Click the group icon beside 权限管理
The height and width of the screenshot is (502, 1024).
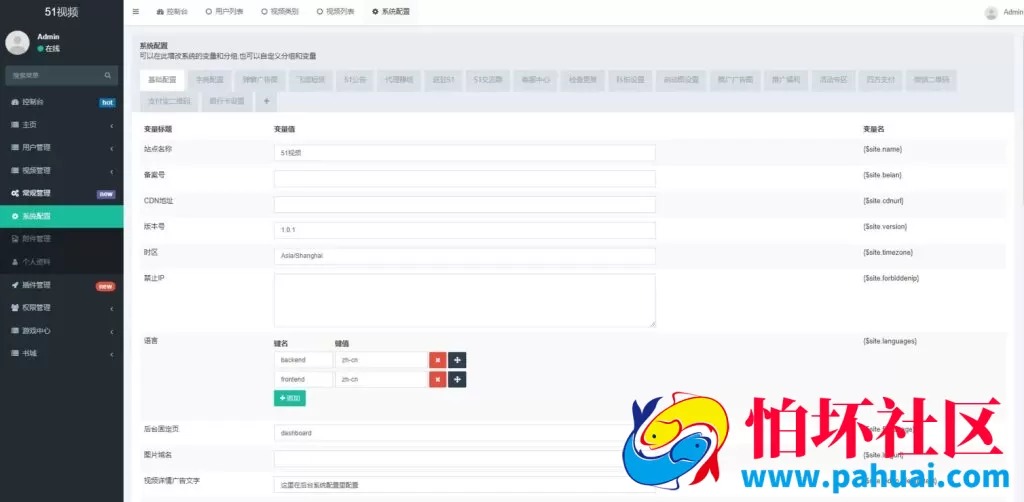coord(15,308)
